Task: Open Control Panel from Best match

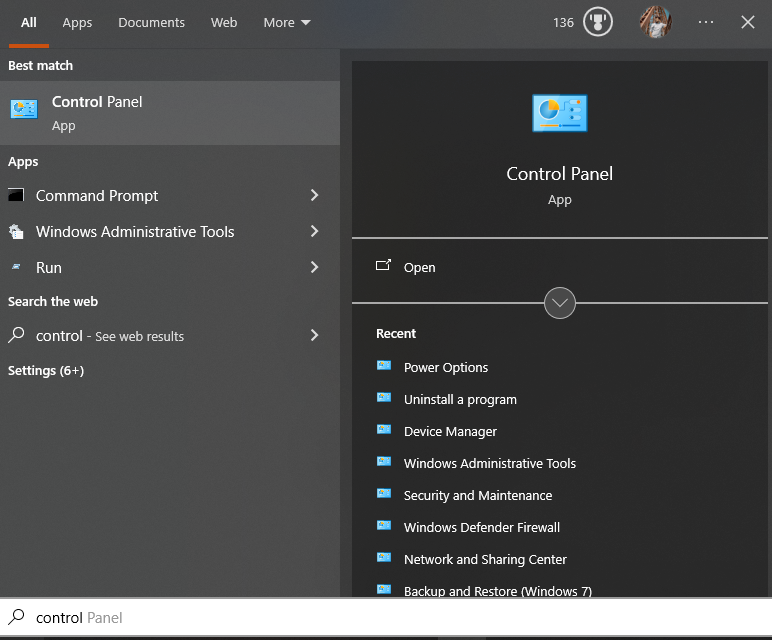Action: click(170, 113)
